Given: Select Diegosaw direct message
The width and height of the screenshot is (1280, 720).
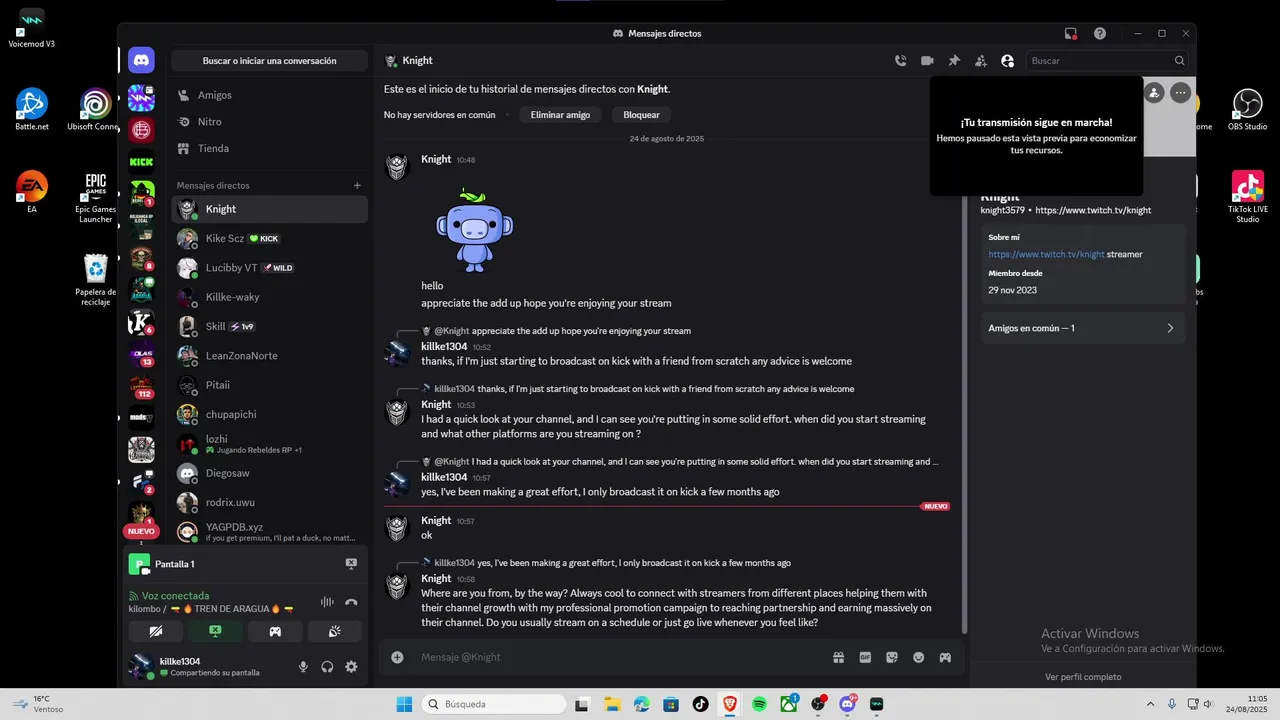Looking at the screenshot, I should [269, 473].
